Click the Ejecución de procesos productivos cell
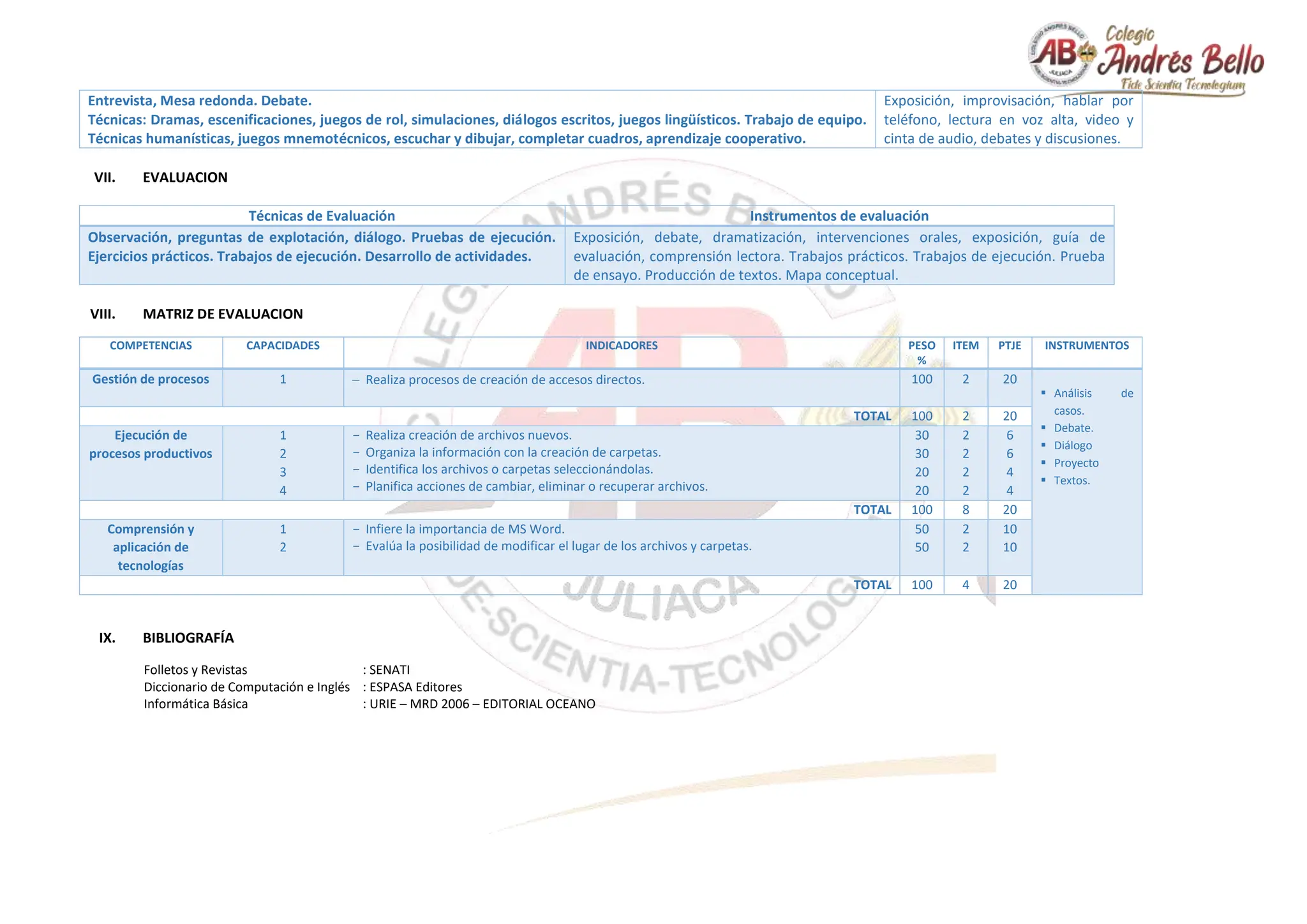Image resolution: width=1307 pixels, height=924 pixels. 151,445
